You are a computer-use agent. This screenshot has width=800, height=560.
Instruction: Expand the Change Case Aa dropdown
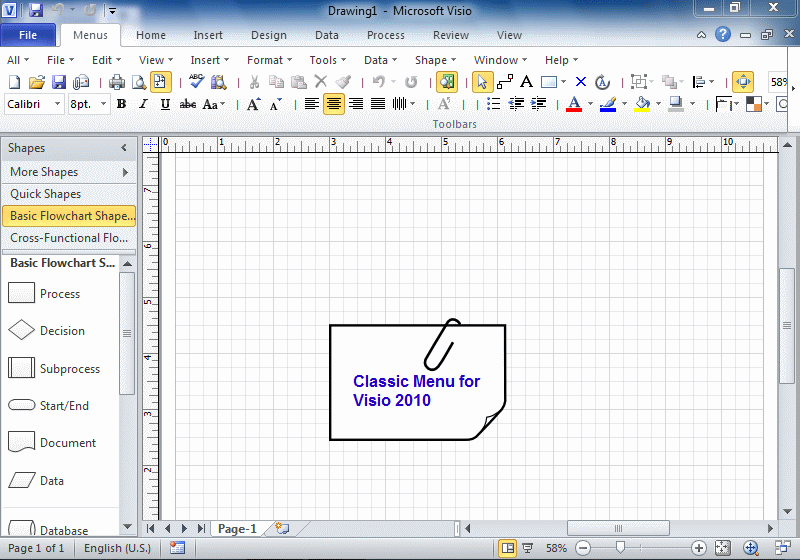click(x=223, y=105)
